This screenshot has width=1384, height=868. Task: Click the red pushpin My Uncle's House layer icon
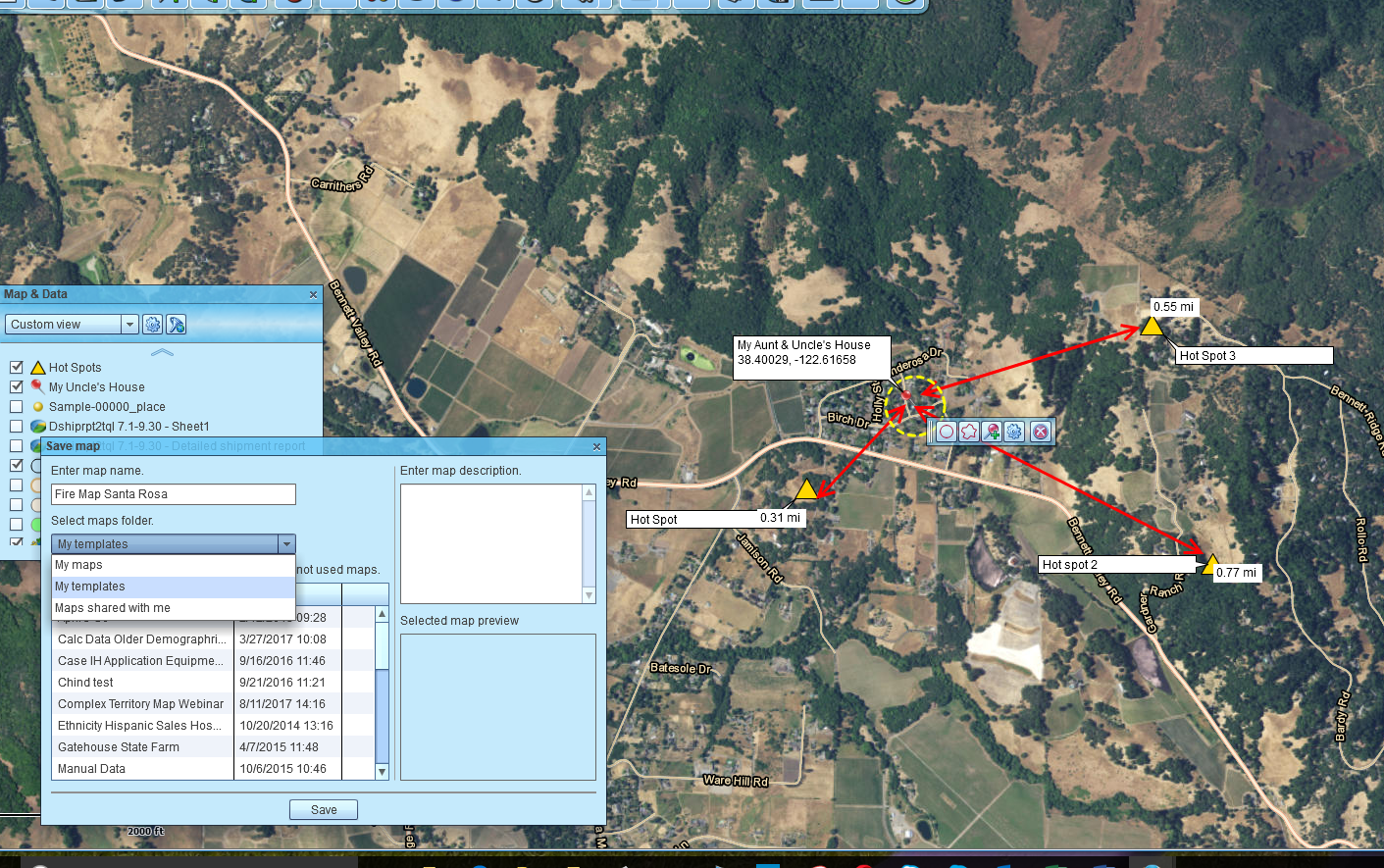[x=38, y=387]
